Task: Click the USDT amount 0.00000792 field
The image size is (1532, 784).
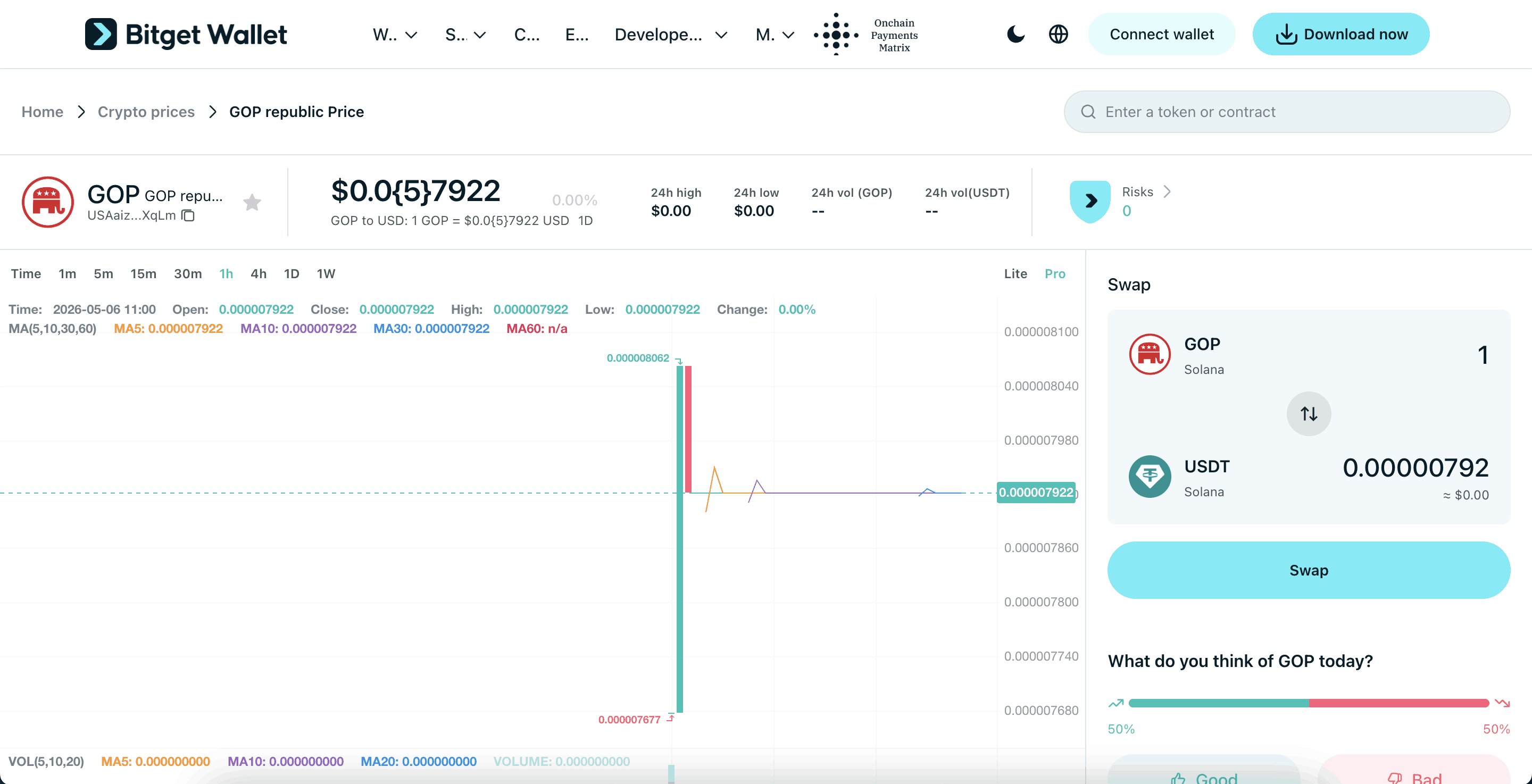Action: [x=1416, y=468]
